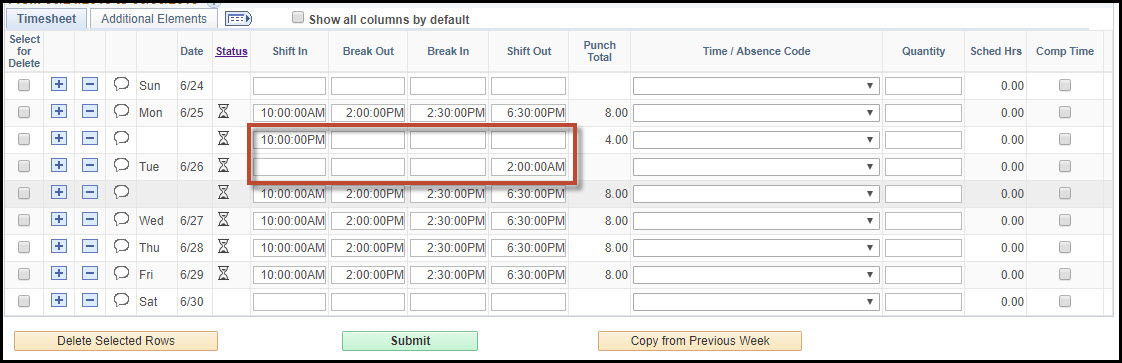
Task: Submit the timesheet
Action: point(410,341)
